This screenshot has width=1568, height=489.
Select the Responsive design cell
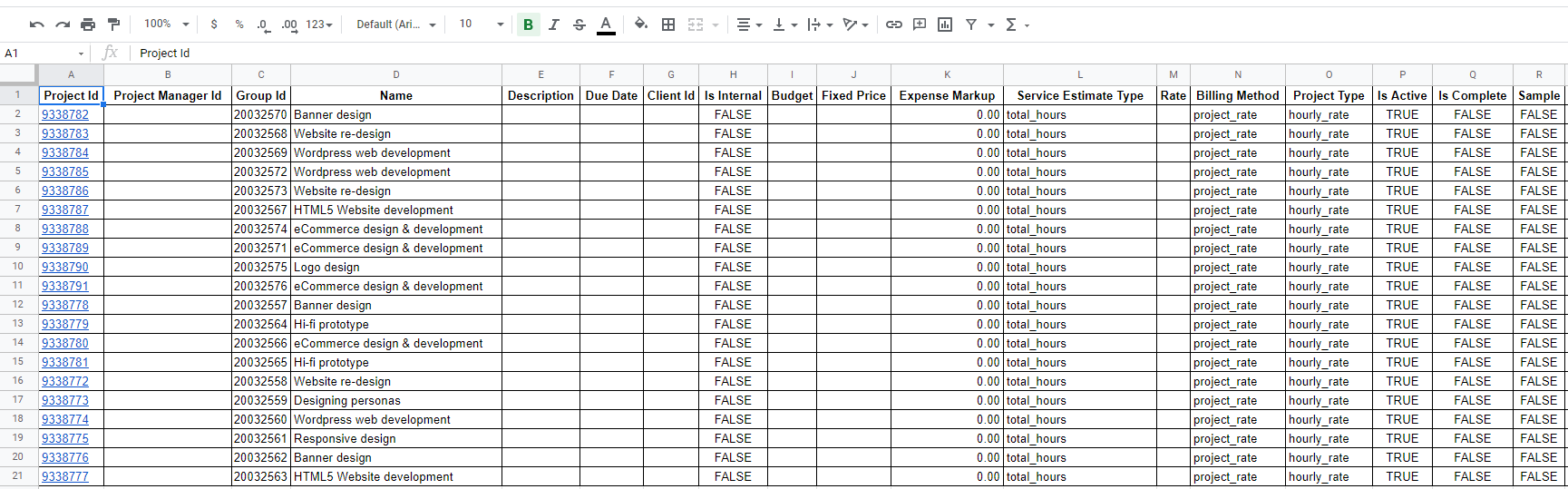396,438
